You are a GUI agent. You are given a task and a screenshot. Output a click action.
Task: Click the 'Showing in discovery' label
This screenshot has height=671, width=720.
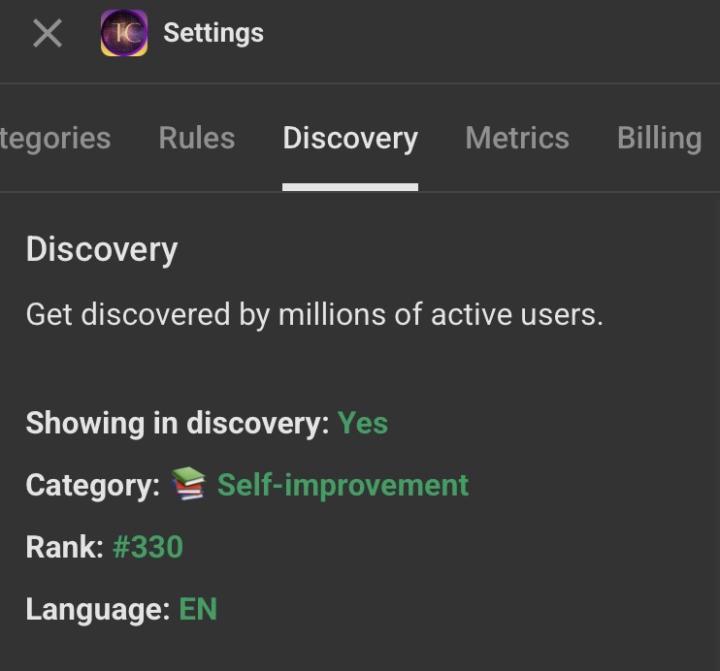[x=177, y=423]
